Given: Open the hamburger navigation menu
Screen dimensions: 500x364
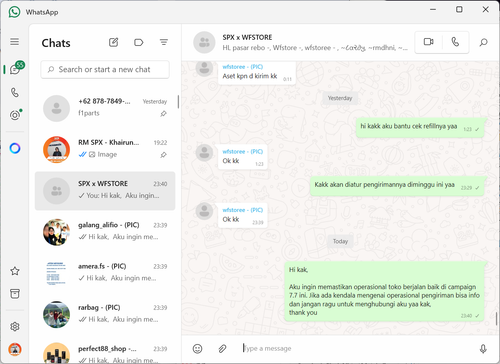Looking at the screenshot, I should coord(14,42).
